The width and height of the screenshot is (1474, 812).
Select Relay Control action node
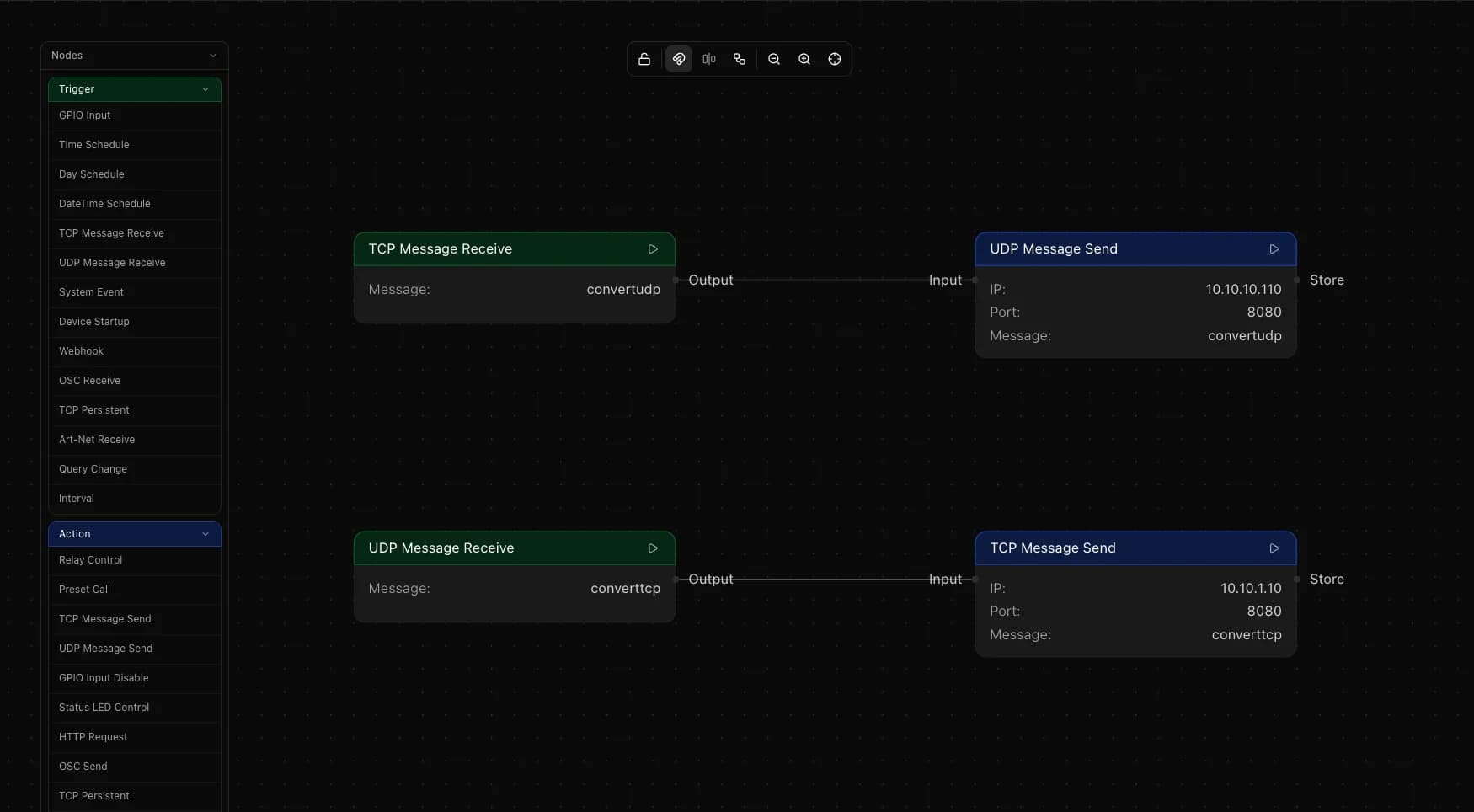click(135, 560)
